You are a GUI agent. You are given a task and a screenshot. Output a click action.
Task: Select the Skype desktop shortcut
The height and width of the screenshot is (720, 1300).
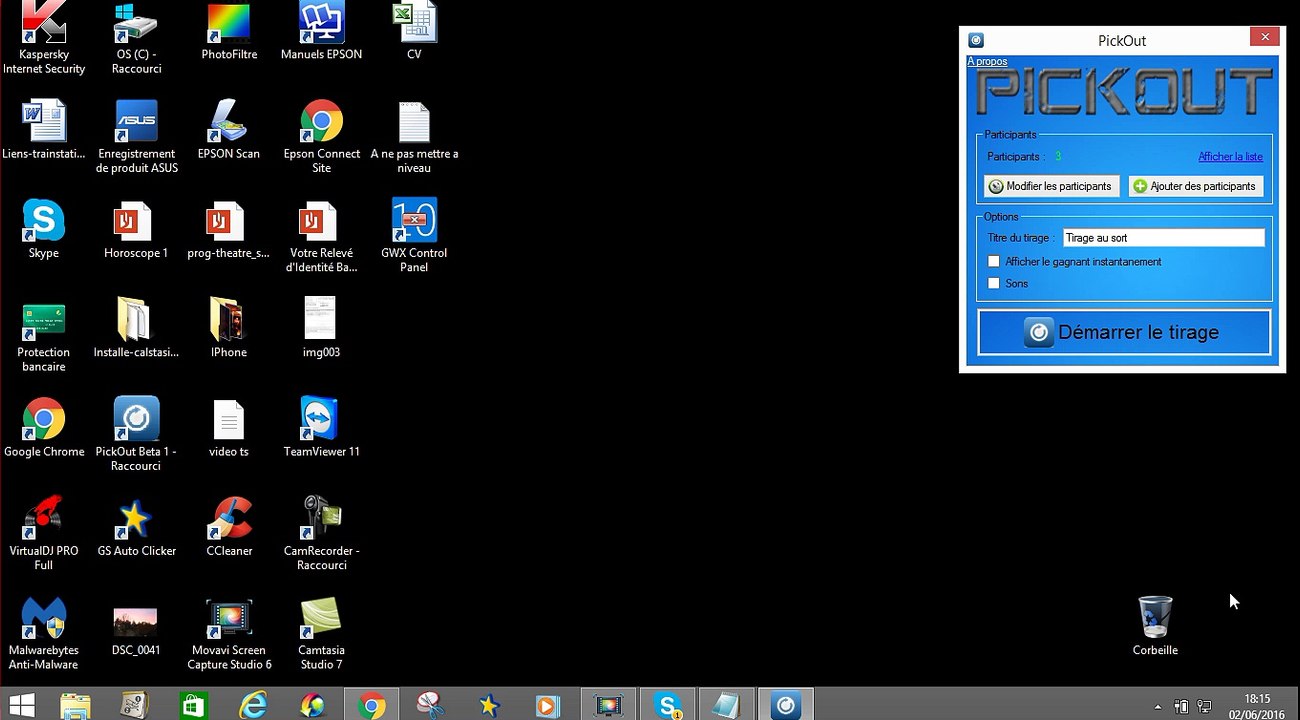(x=44, y=229)
